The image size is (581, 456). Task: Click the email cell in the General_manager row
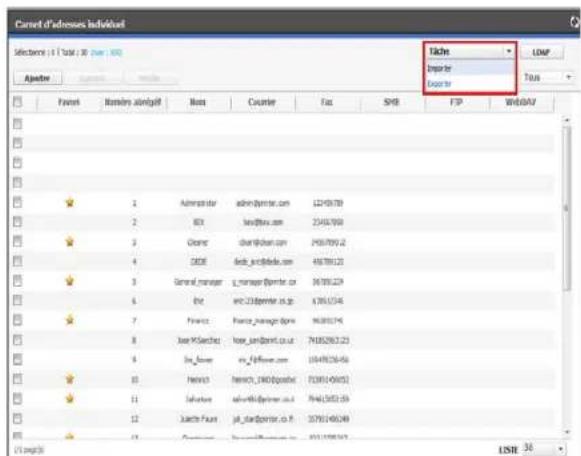[264, 282]
